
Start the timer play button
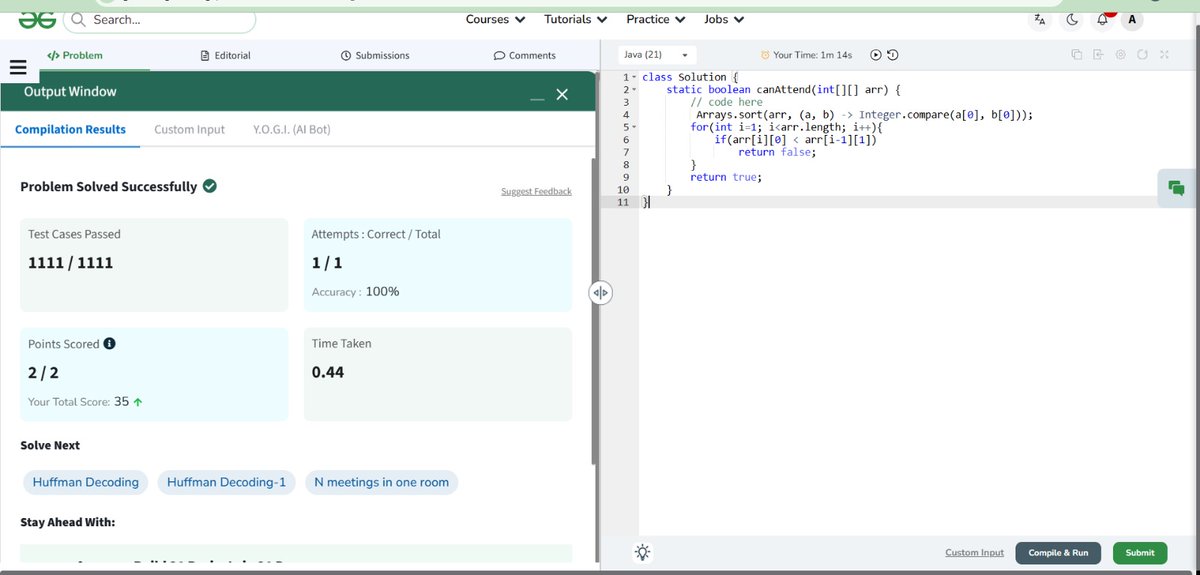tap(876, 55)
